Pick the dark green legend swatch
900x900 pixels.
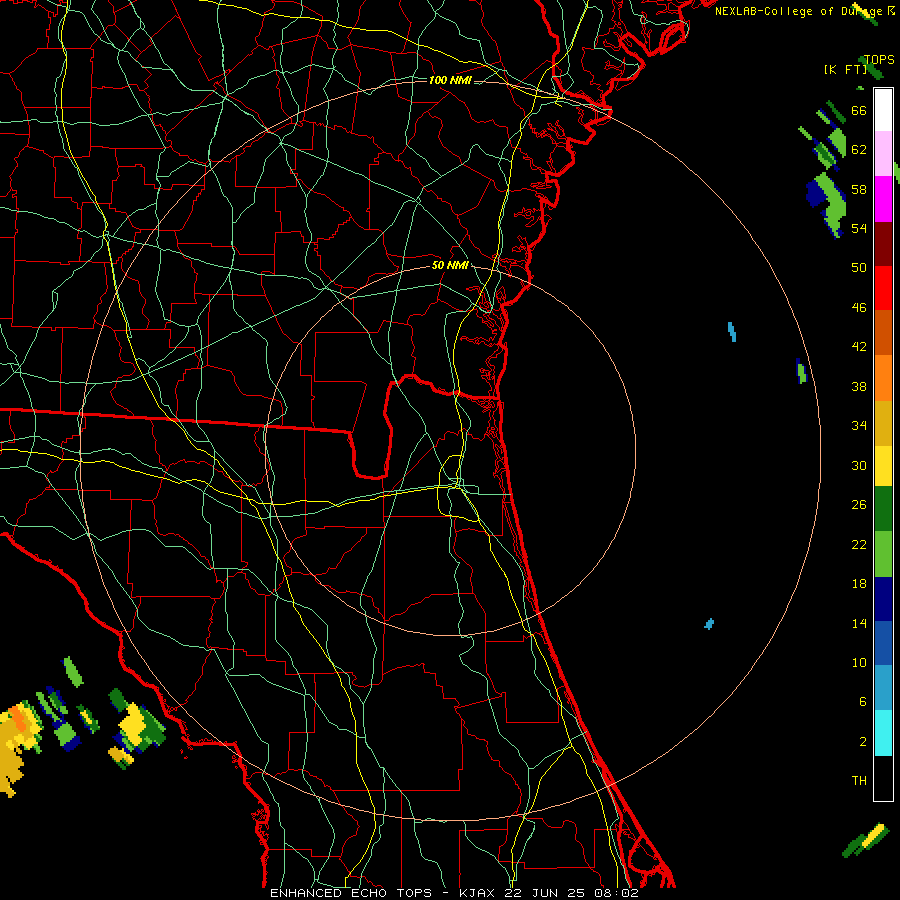883,509
